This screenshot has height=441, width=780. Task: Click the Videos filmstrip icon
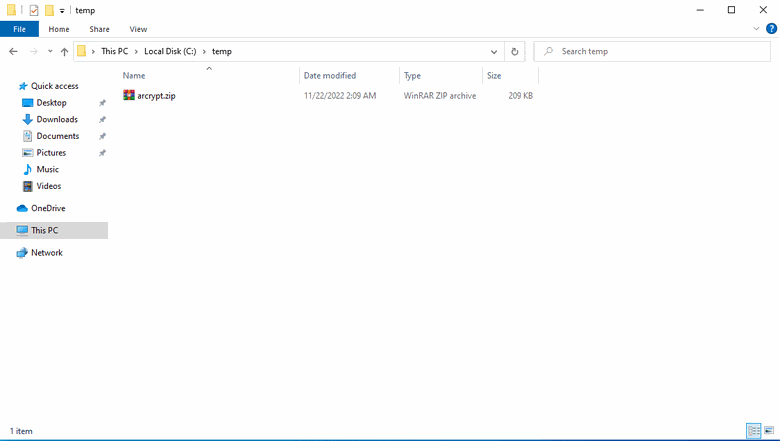click(28, 186)
